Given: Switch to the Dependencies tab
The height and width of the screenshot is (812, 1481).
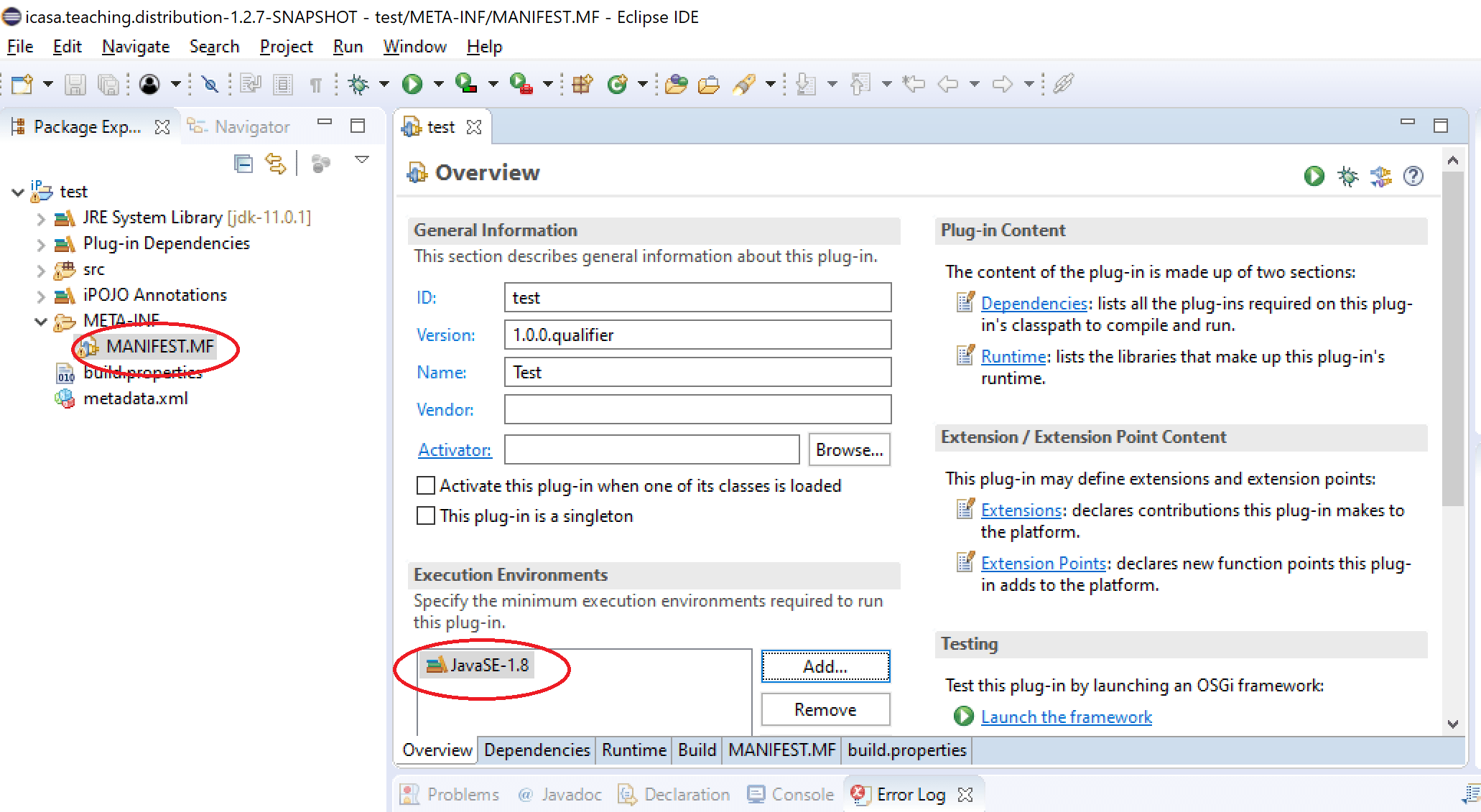Looking at the screenshot, I should pyautogui.click(x=537, y=750).
